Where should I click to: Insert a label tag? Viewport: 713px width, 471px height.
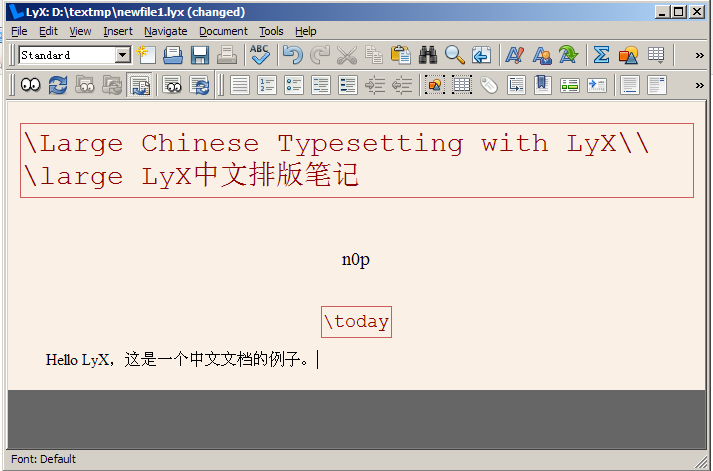(489, 85)
